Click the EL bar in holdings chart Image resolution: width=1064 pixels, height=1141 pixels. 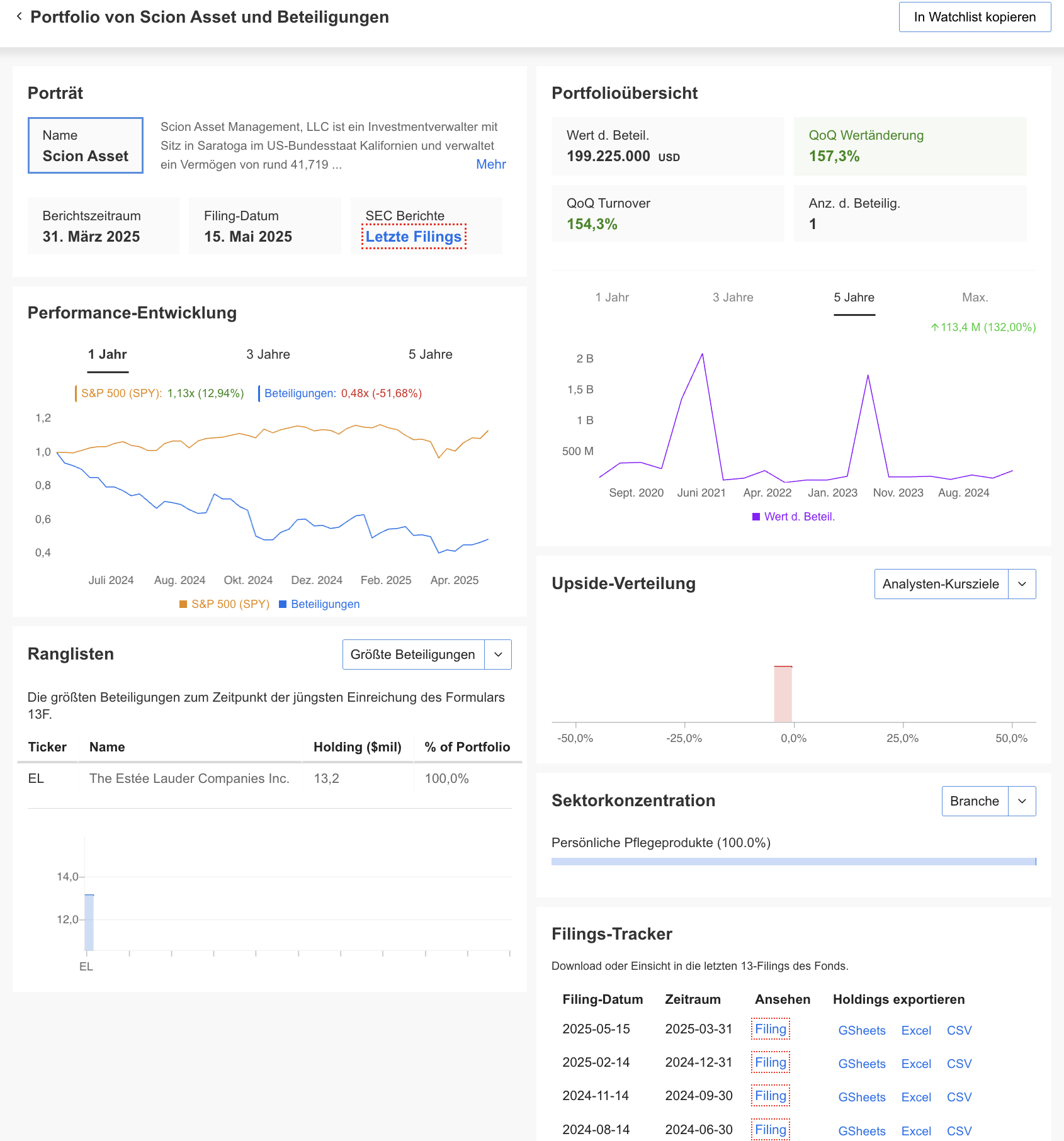click(89, 922)
